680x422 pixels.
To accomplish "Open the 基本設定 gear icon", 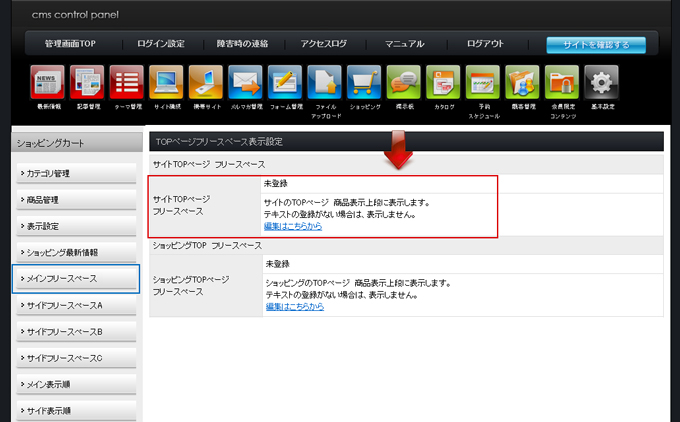I will click(601, 82).
